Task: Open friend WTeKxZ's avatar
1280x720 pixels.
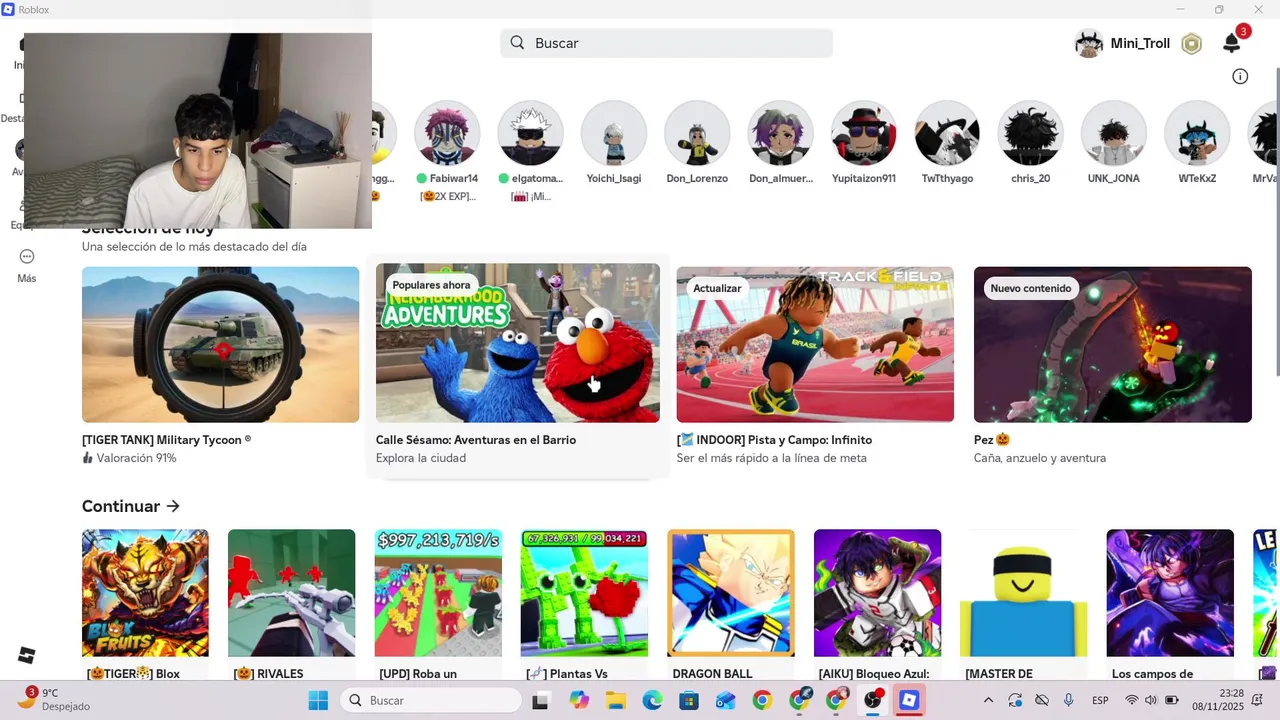Action: [1197, 133]
